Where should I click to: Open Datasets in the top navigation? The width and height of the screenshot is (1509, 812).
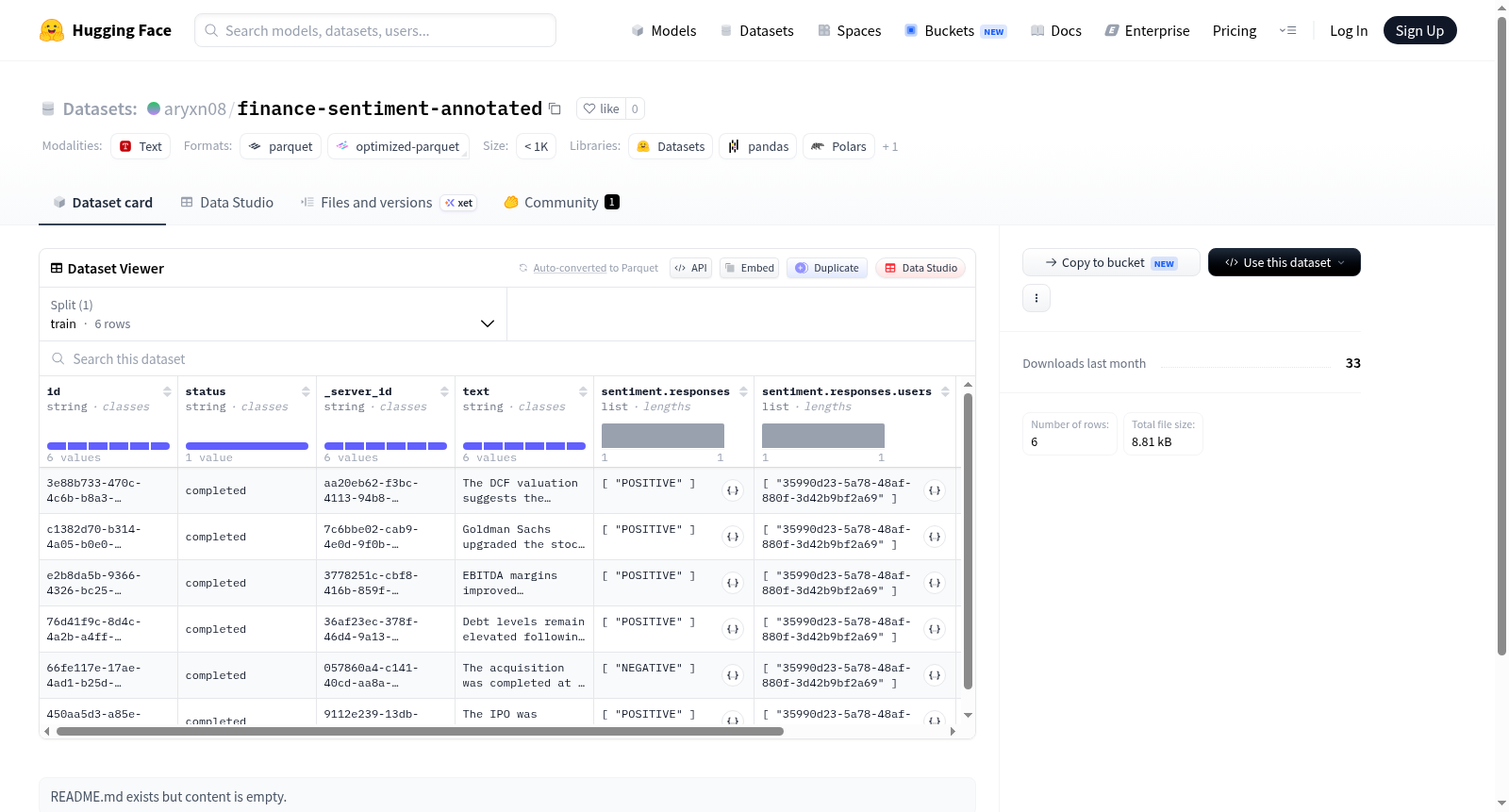pyautogui.click(x=757, y=30)
